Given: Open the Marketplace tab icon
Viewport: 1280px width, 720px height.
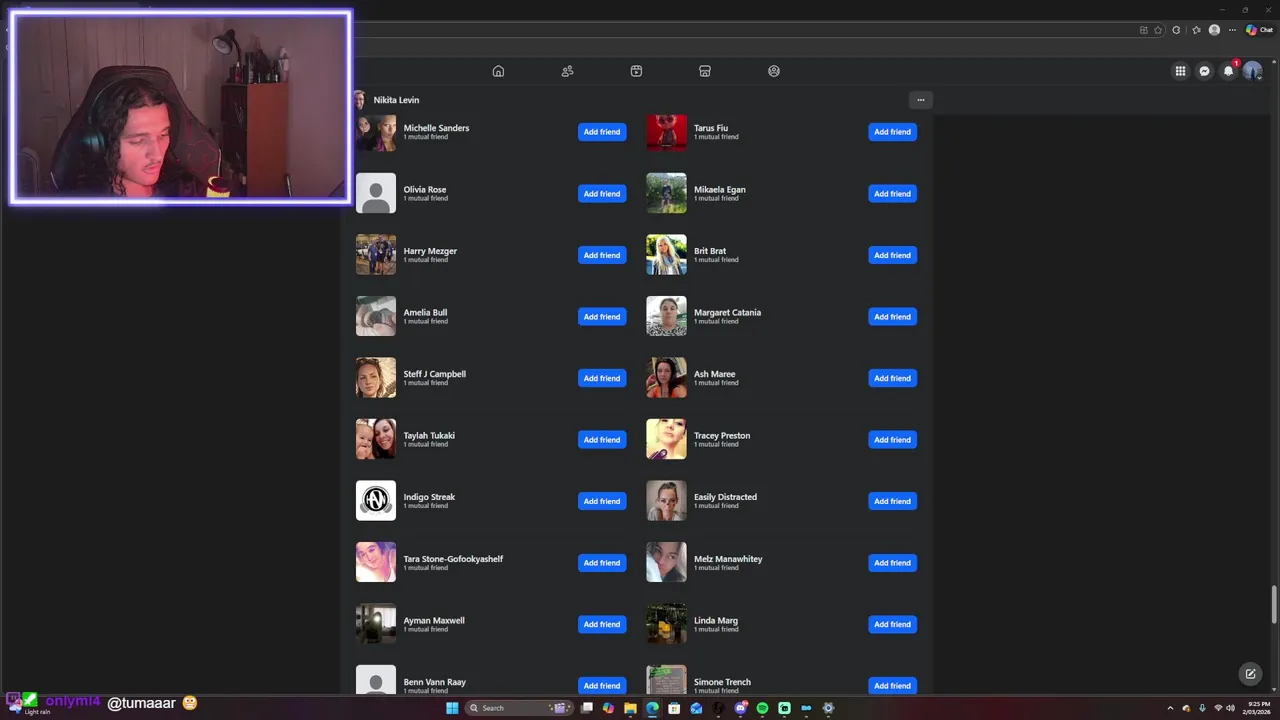Looking at the screenshot, I should click(705, 71).
